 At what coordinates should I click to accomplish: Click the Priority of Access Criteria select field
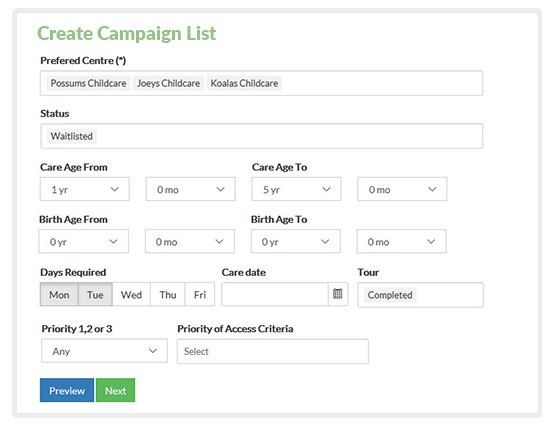pyautogui.click(x=273, y=351)
